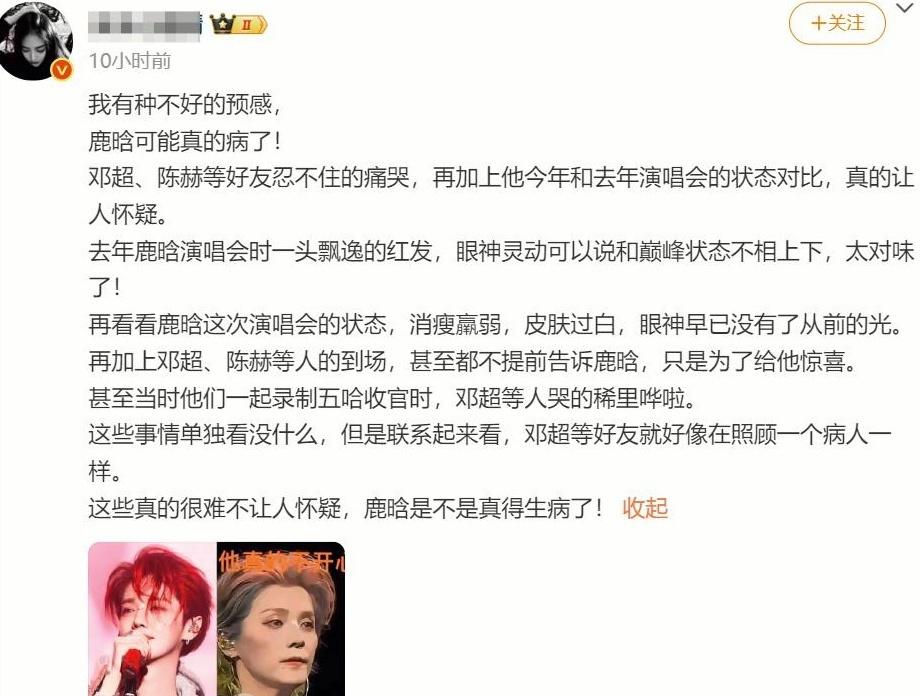The image size is (920, 696).
Task: Click the line 我有种不好的预感
Action: click(185, 104)
